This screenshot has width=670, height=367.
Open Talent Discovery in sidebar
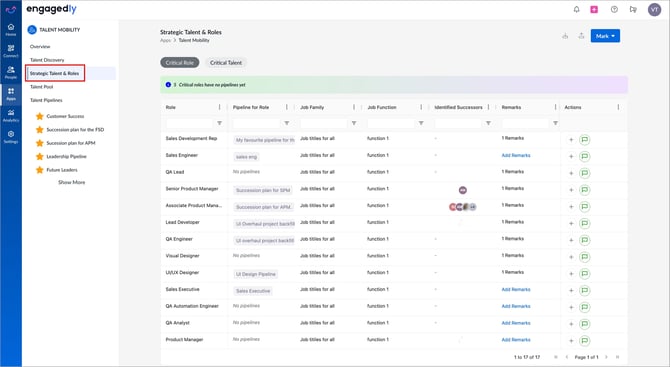point(47,60)
